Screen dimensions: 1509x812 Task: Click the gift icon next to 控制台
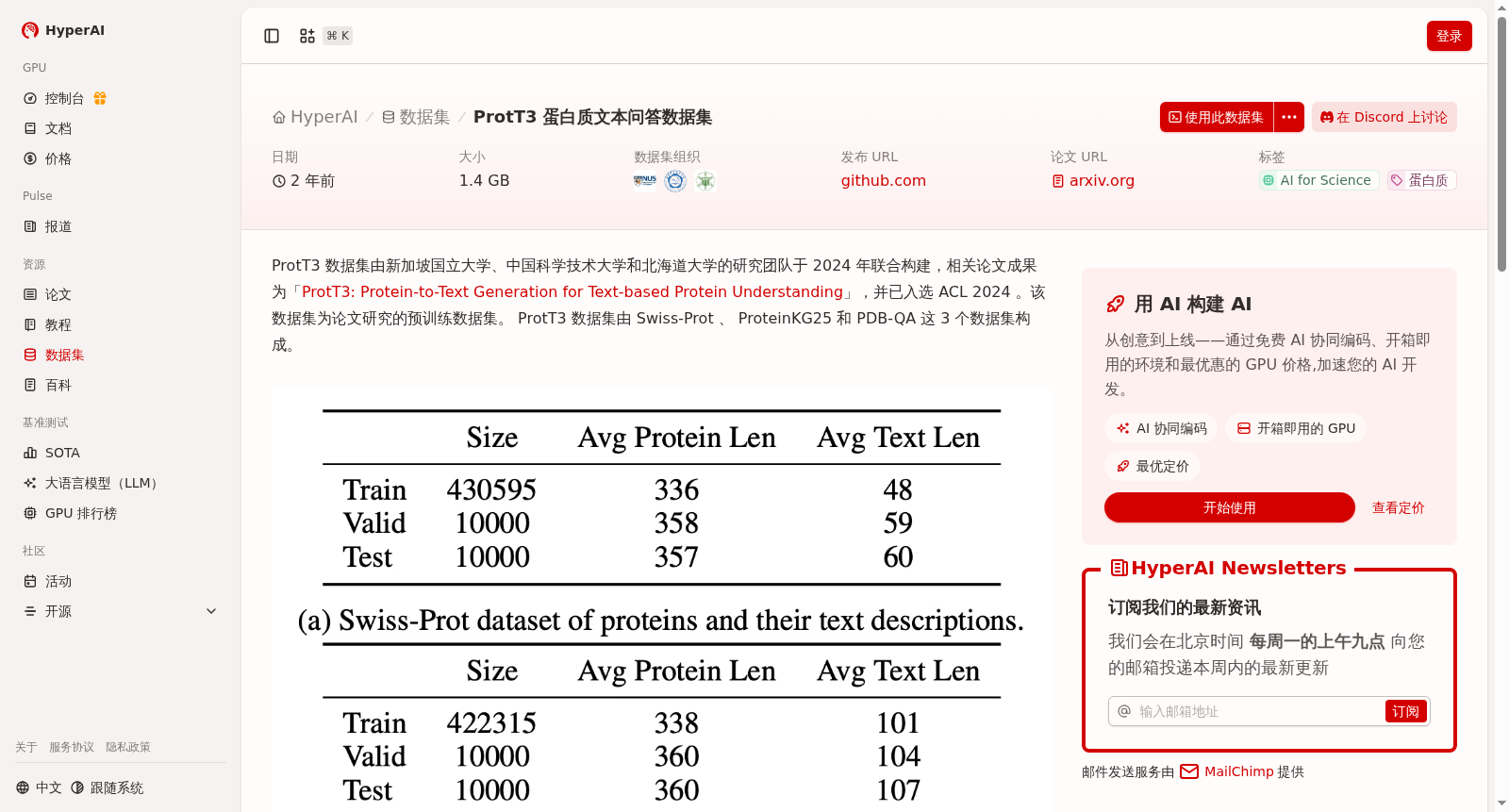pos(100,98)
